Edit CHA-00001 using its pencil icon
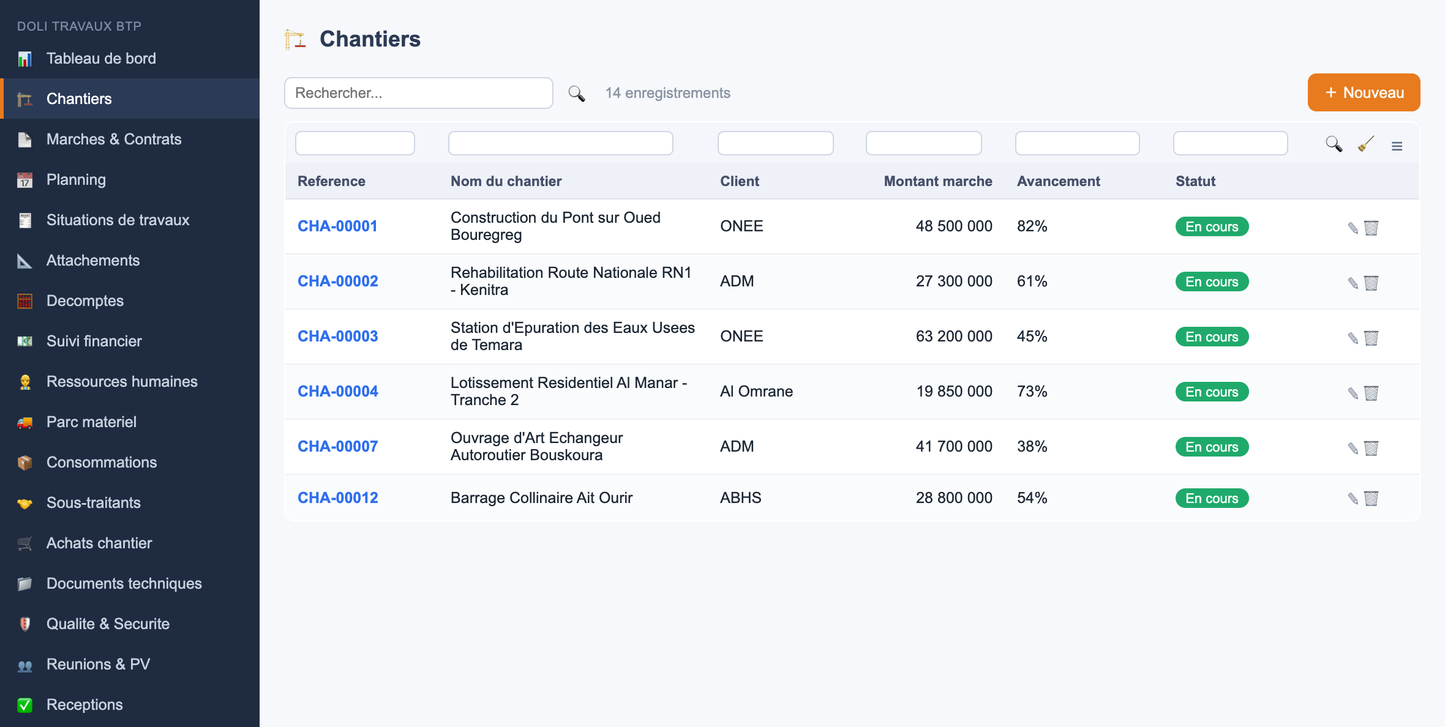1445x727 pixels. point(1353,228)
